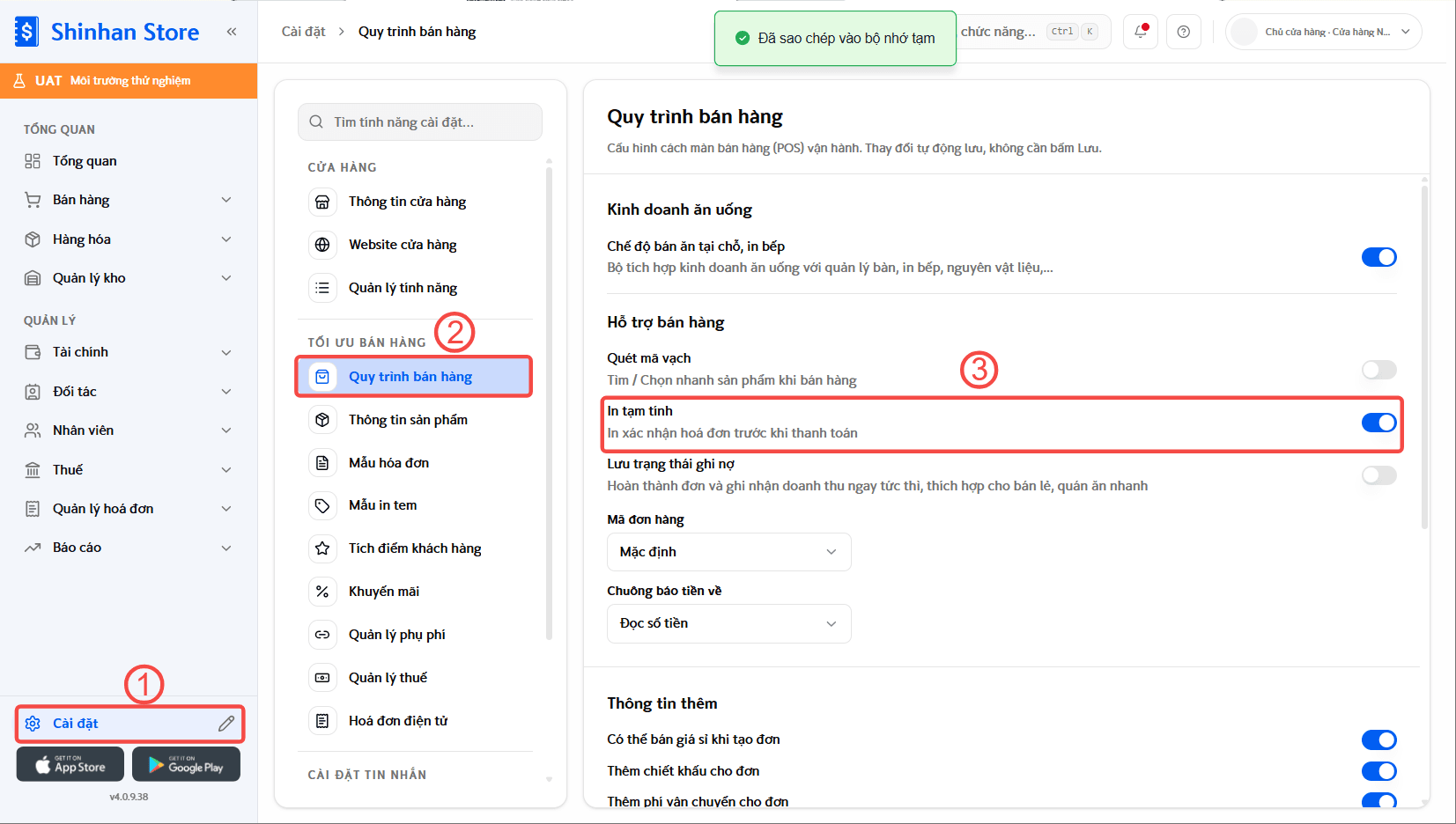Expand the Hàng hóa sidebar menu
The height and width of the screenshot is (824, 1456).
pyautogui.click(x=129, y=239)
